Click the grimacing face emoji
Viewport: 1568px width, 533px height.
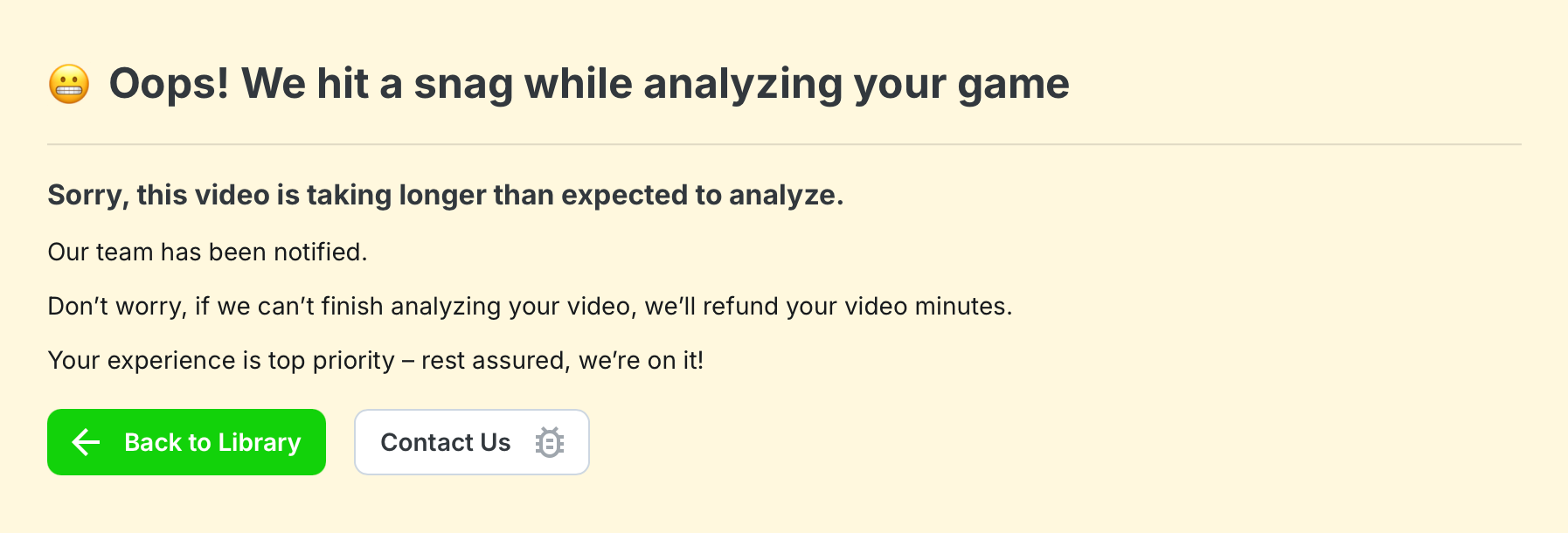[x=69, y=85]
